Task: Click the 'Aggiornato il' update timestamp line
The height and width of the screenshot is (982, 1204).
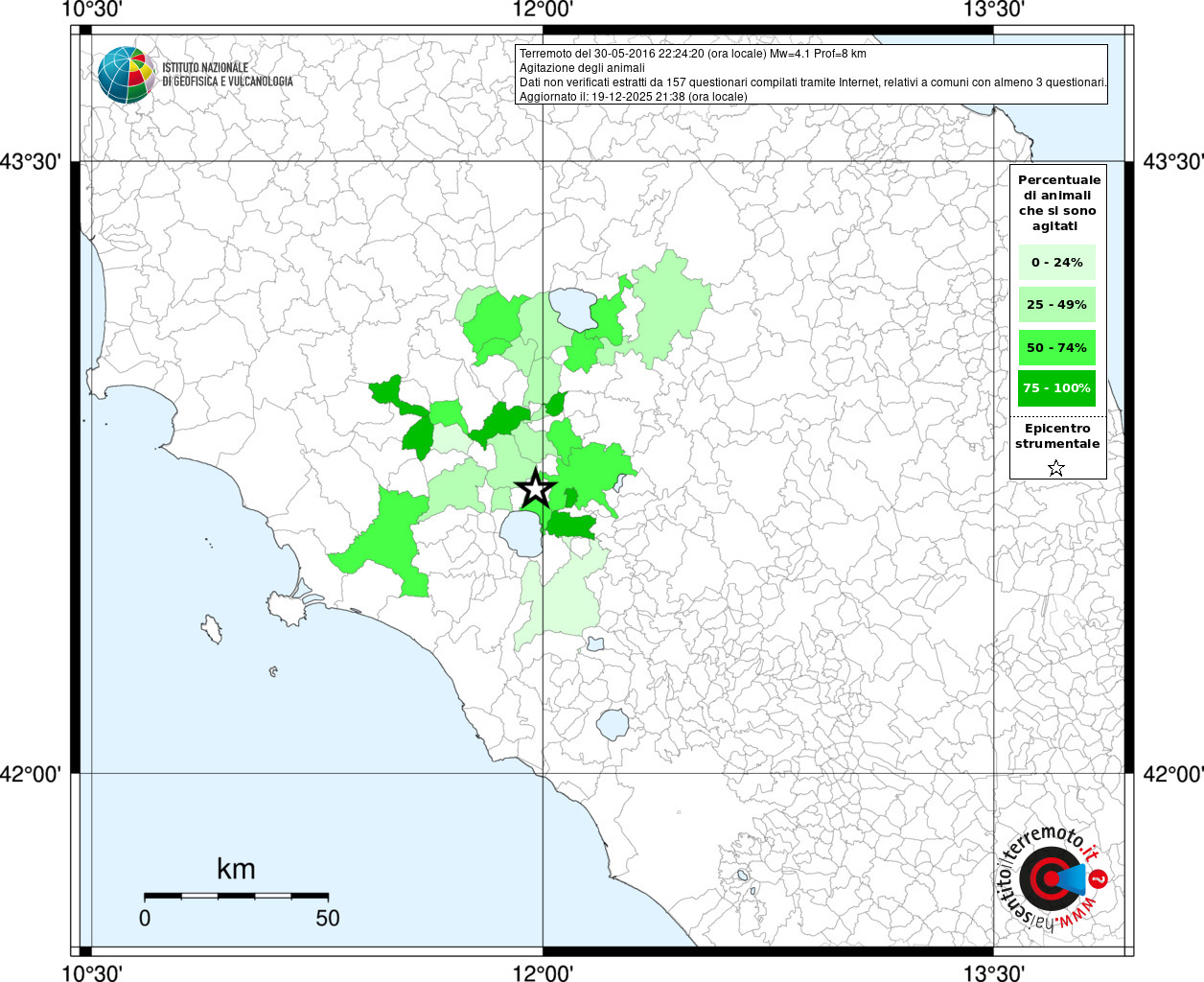Action: [633, 96]
